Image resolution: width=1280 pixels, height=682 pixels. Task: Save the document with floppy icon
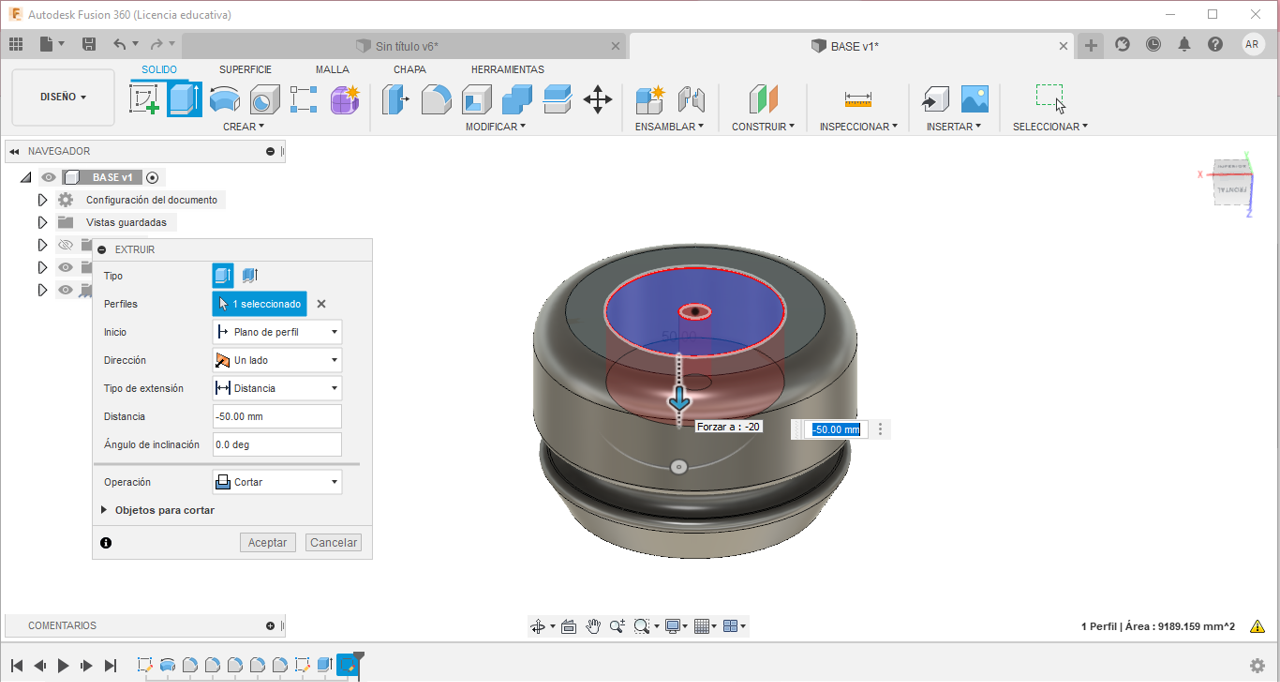tap(89, 44)
